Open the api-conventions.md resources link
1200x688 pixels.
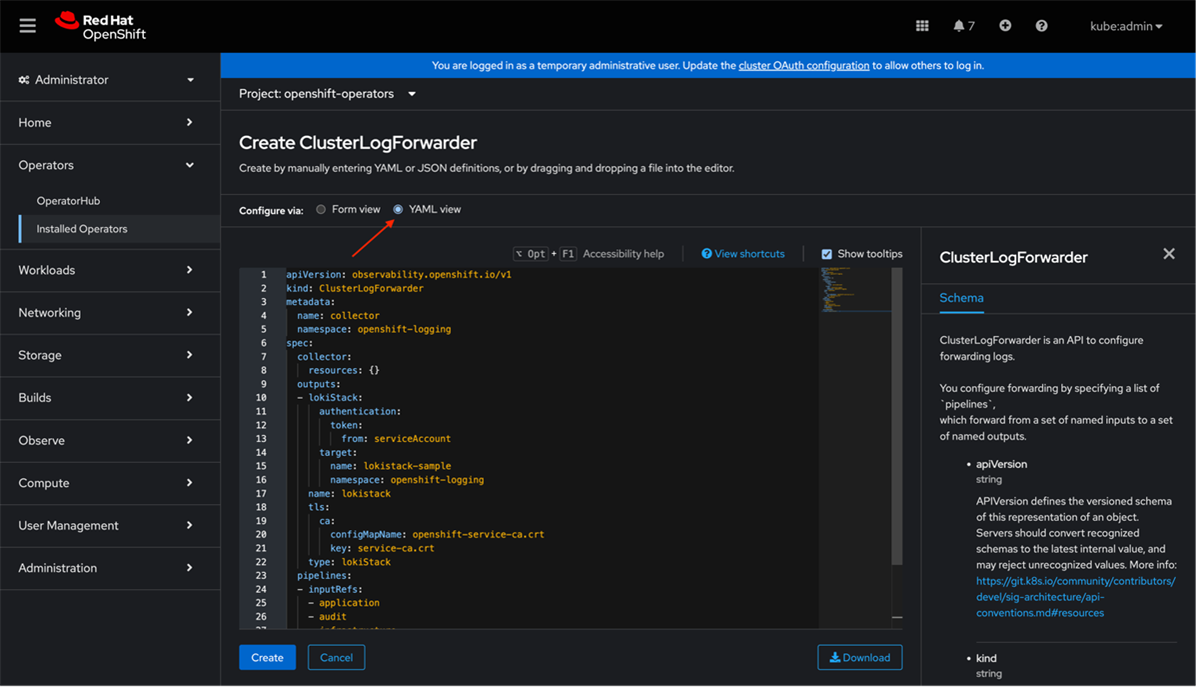(x=1076, y=597)
